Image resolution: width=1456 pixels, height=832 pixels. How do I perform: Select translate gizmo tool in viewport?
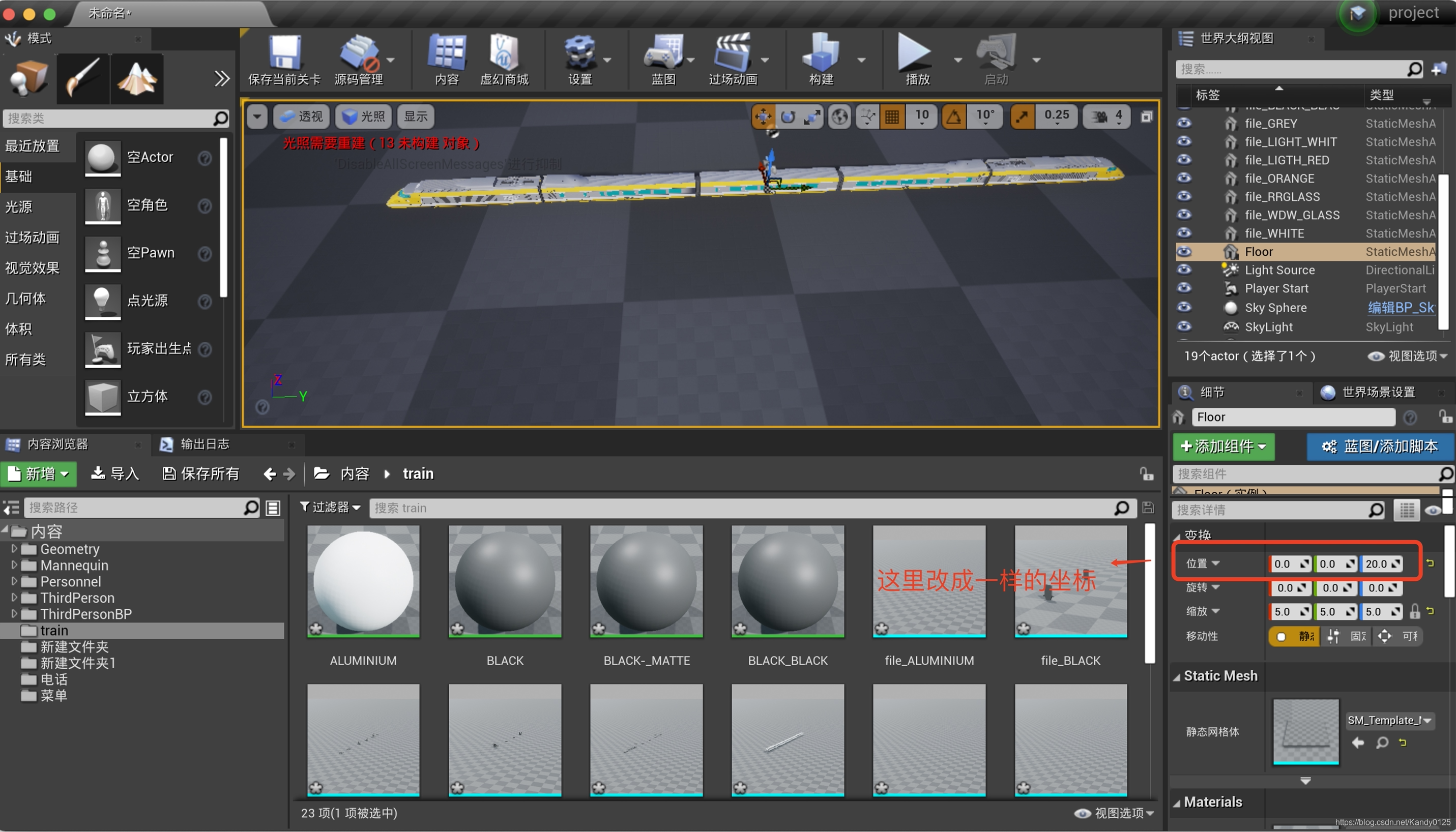(x=763, y=116)
